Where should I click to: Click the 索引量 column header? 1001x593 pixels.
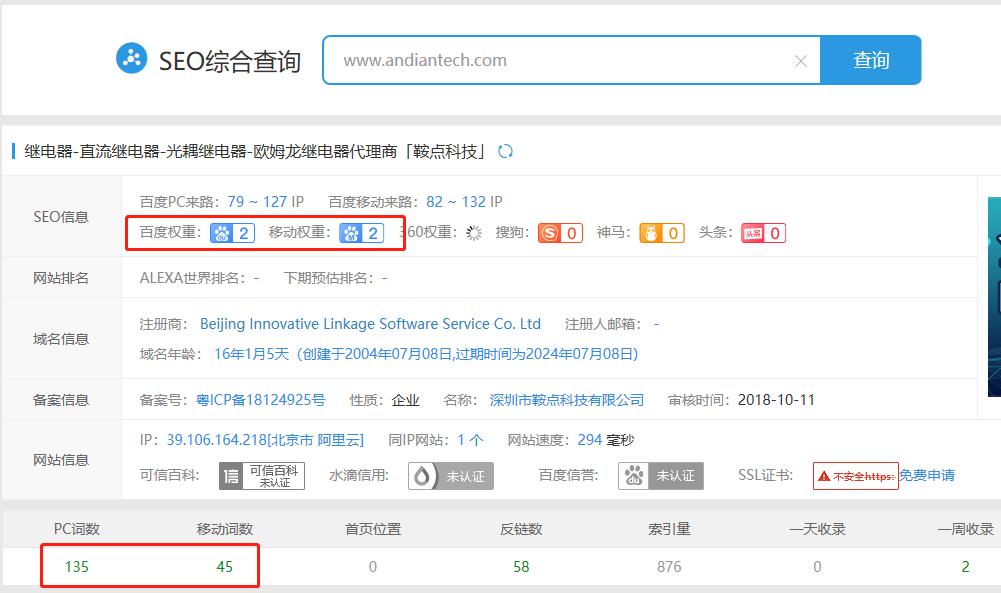(x=669, y=529)
